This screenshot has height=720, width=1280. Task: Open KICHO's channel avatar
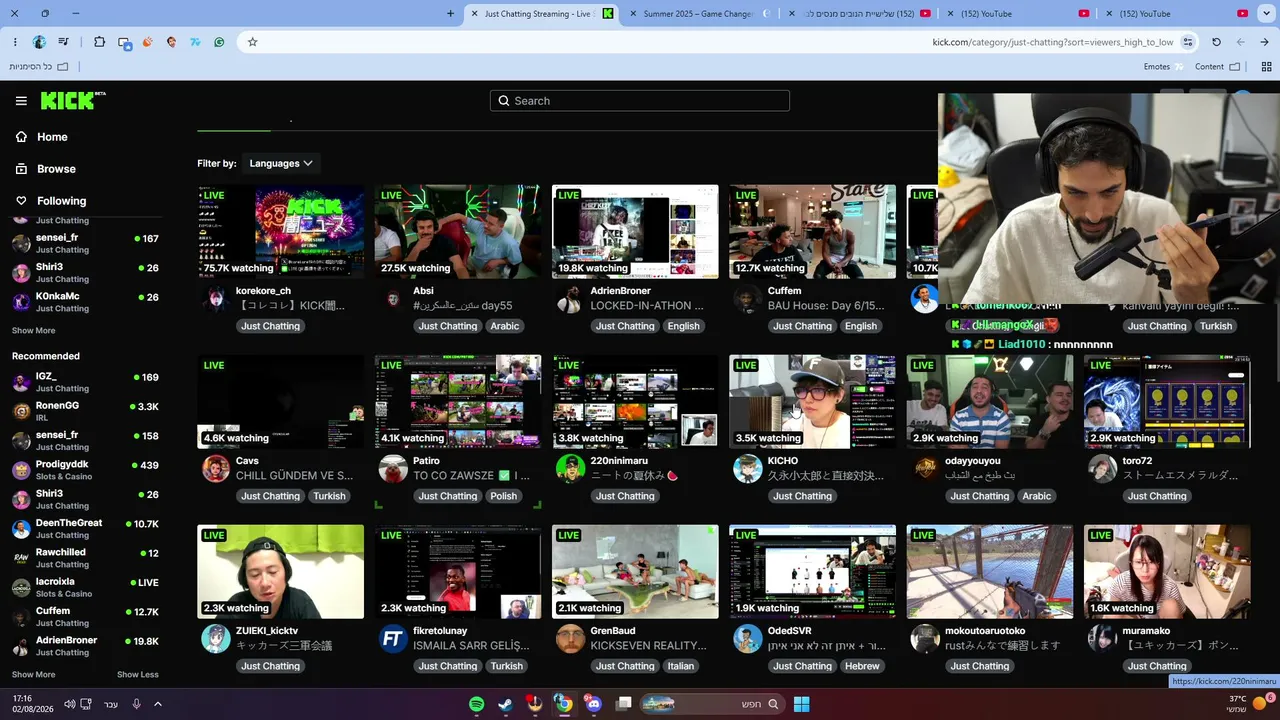pos(748,468)
